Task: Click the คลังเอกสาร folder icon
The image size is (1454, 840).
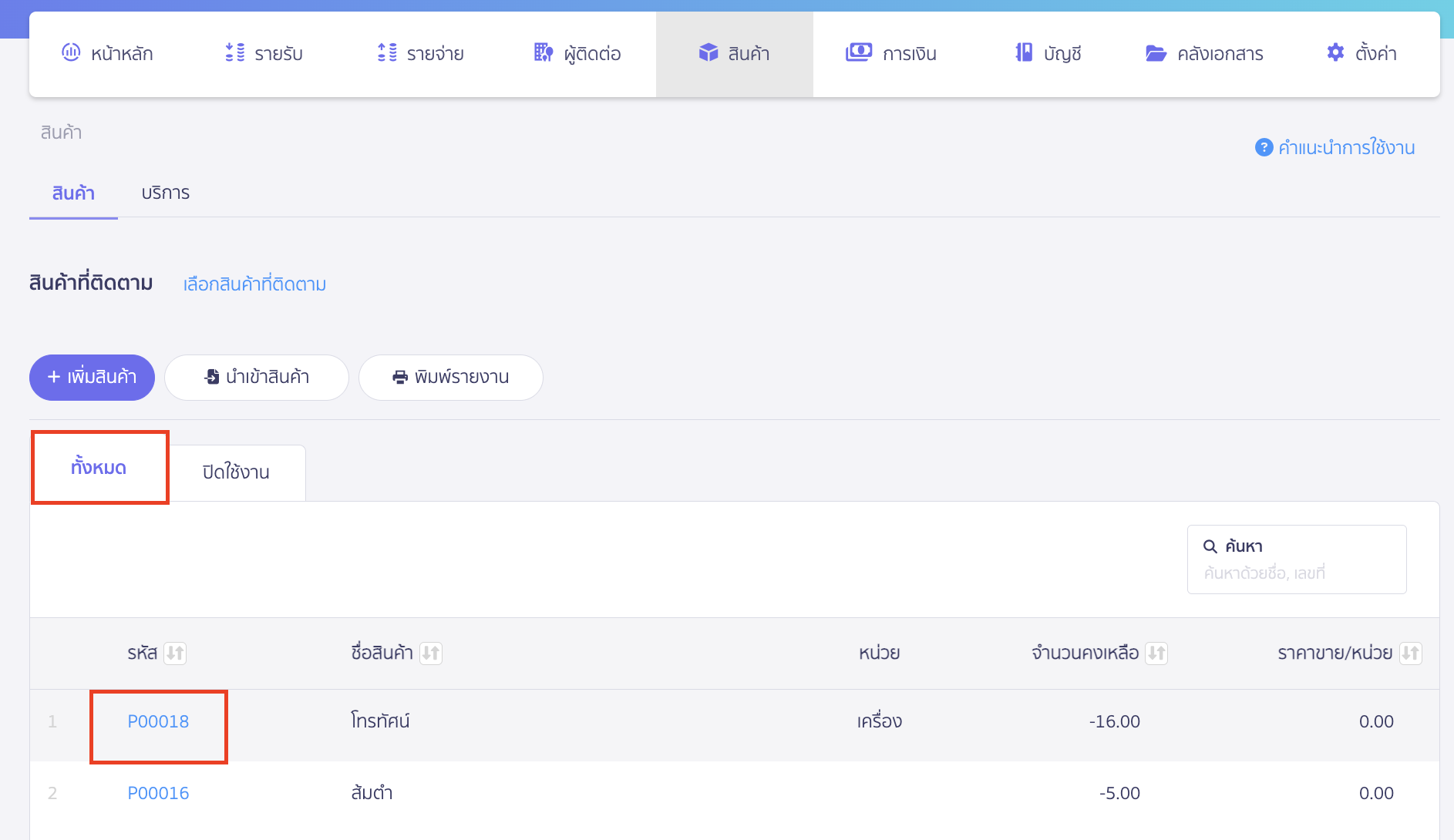Action: point(1156,52)
